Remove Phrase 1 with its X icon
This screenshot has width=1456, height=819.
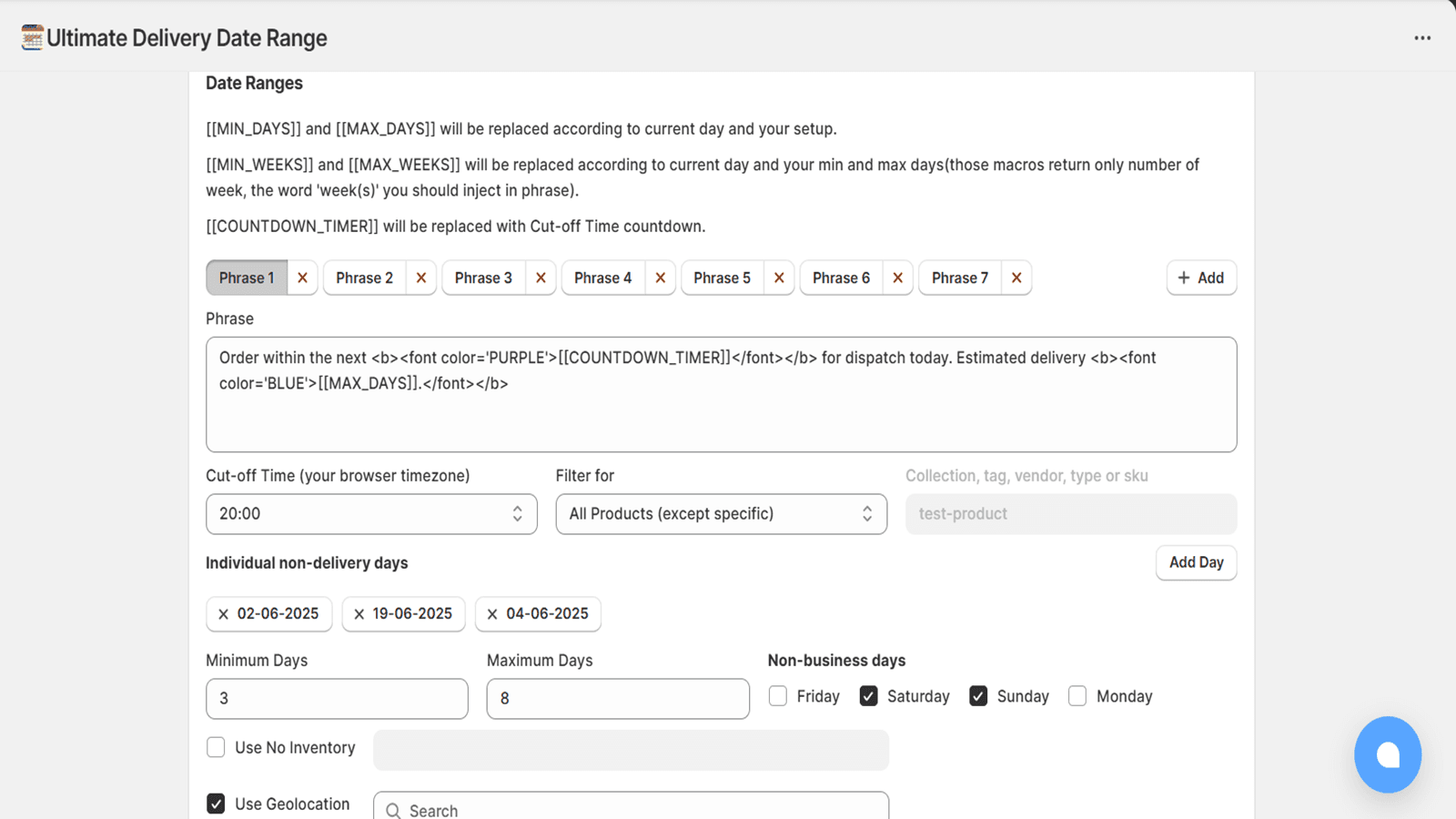pyautogui.click(x=303, y=278)
